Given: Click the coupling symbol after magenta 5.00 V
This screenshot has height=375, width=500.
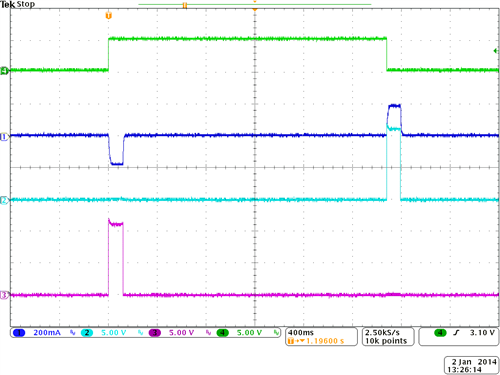Looking at the screenshot, I should tap(208, 333).
